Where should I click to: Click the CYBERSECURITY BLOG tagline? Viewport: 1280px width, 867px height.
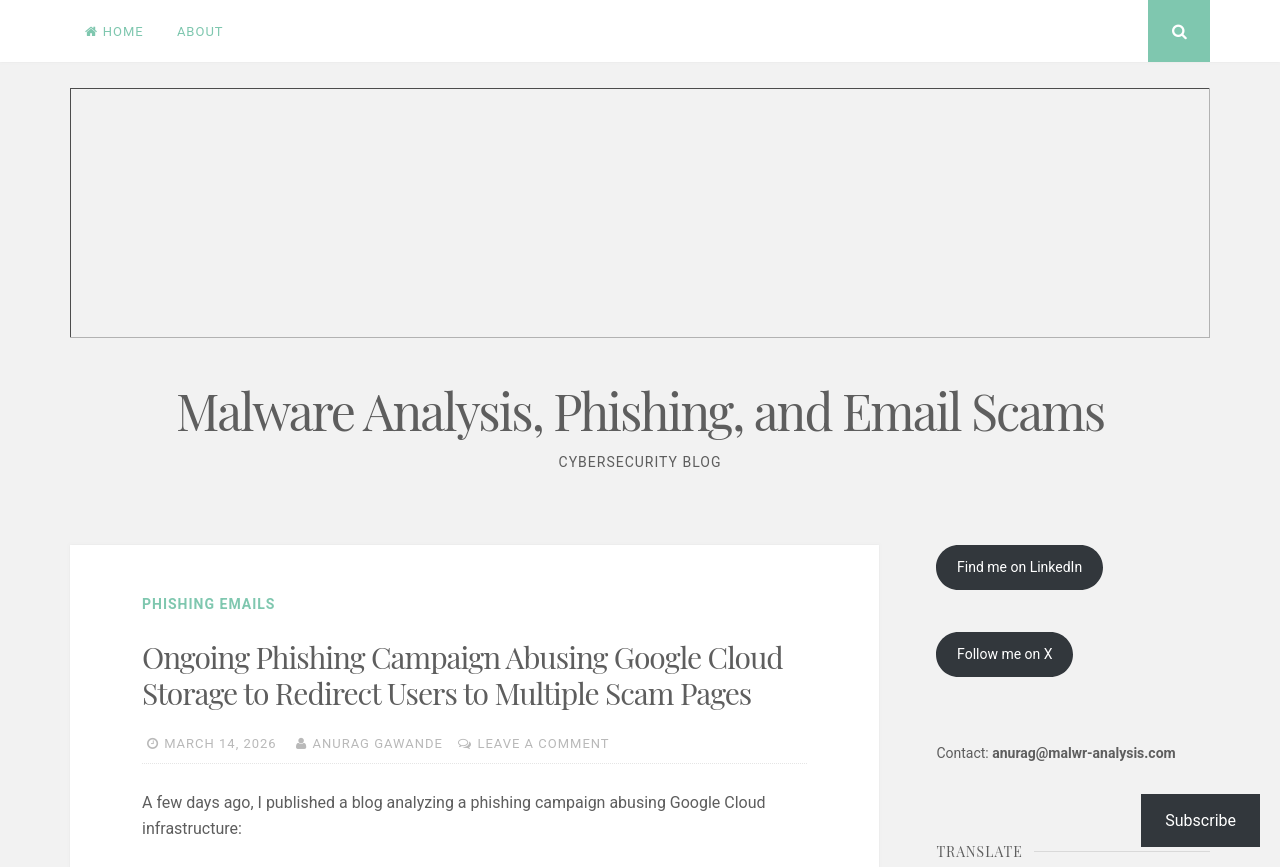tap(640, 462)
